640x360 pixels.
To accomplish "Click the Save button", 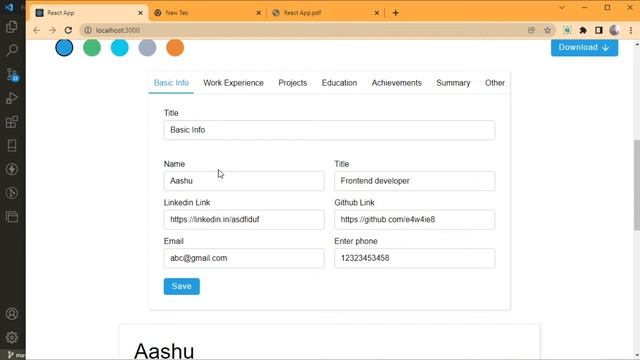I will coord(182,286).
